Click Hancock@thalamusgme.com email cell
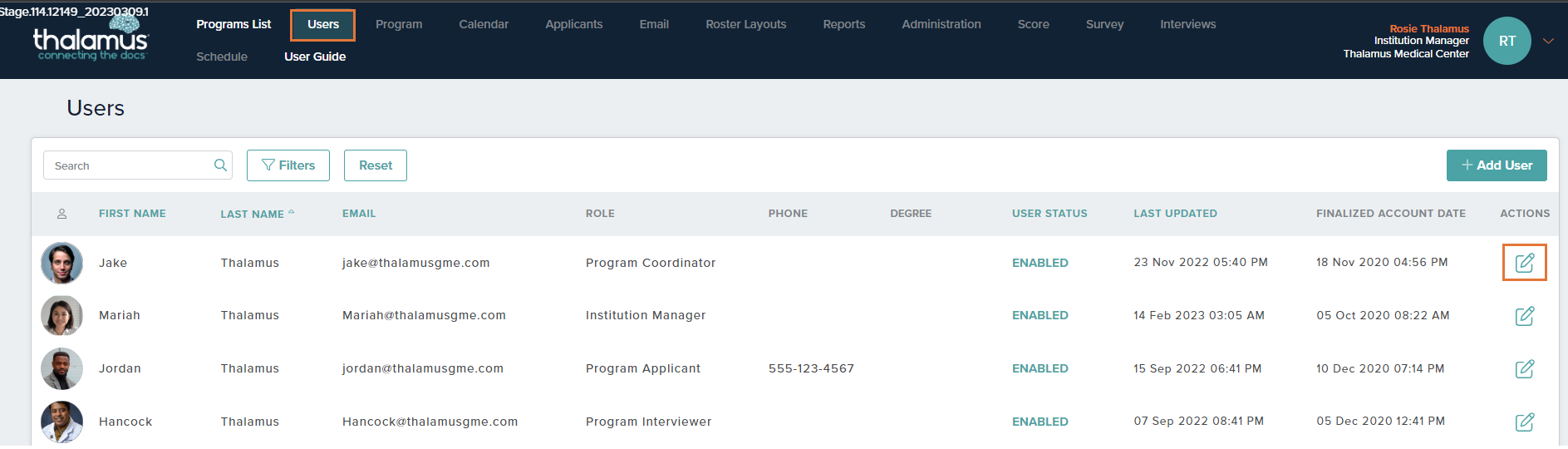Viewport: 1568px width, 449px height. pos(430,422)
